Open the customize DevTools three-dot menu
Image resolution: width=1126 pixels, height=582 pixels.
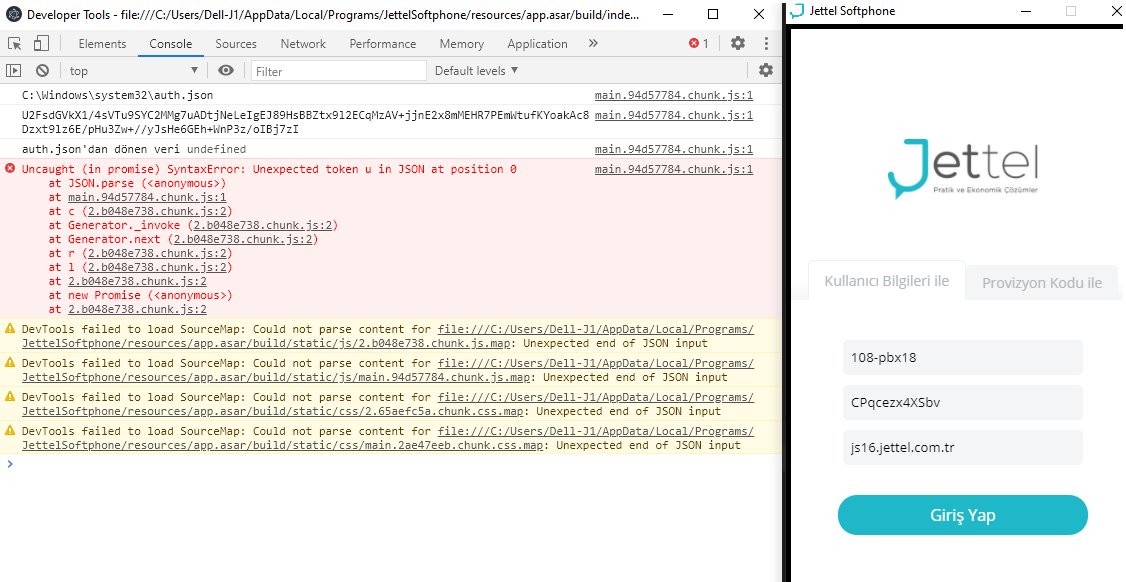pyautogui.click(x=765, y=44)
